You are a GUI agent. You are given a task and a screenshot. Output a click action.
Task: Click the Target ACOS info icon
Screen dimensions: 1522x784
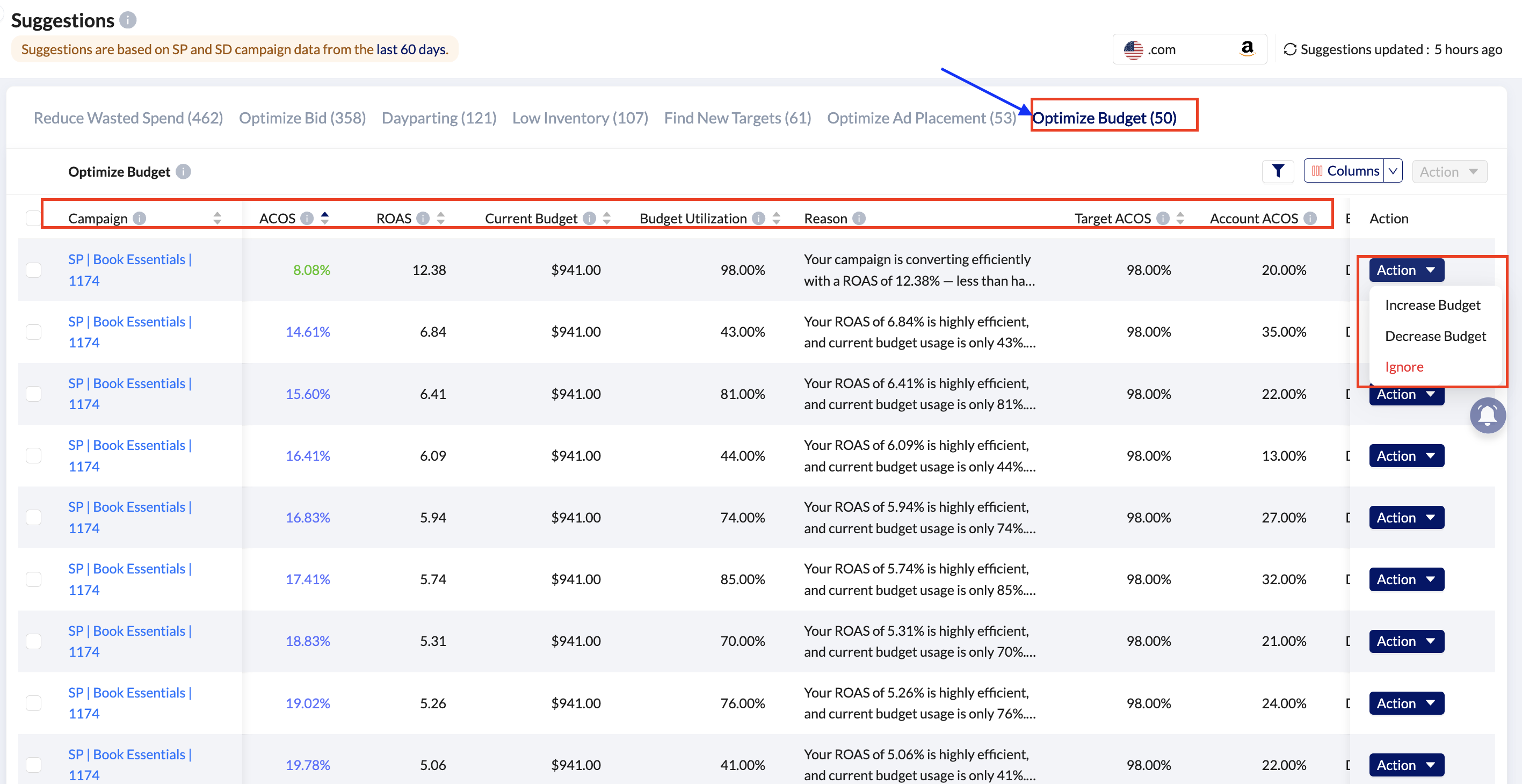point(1162,219)
